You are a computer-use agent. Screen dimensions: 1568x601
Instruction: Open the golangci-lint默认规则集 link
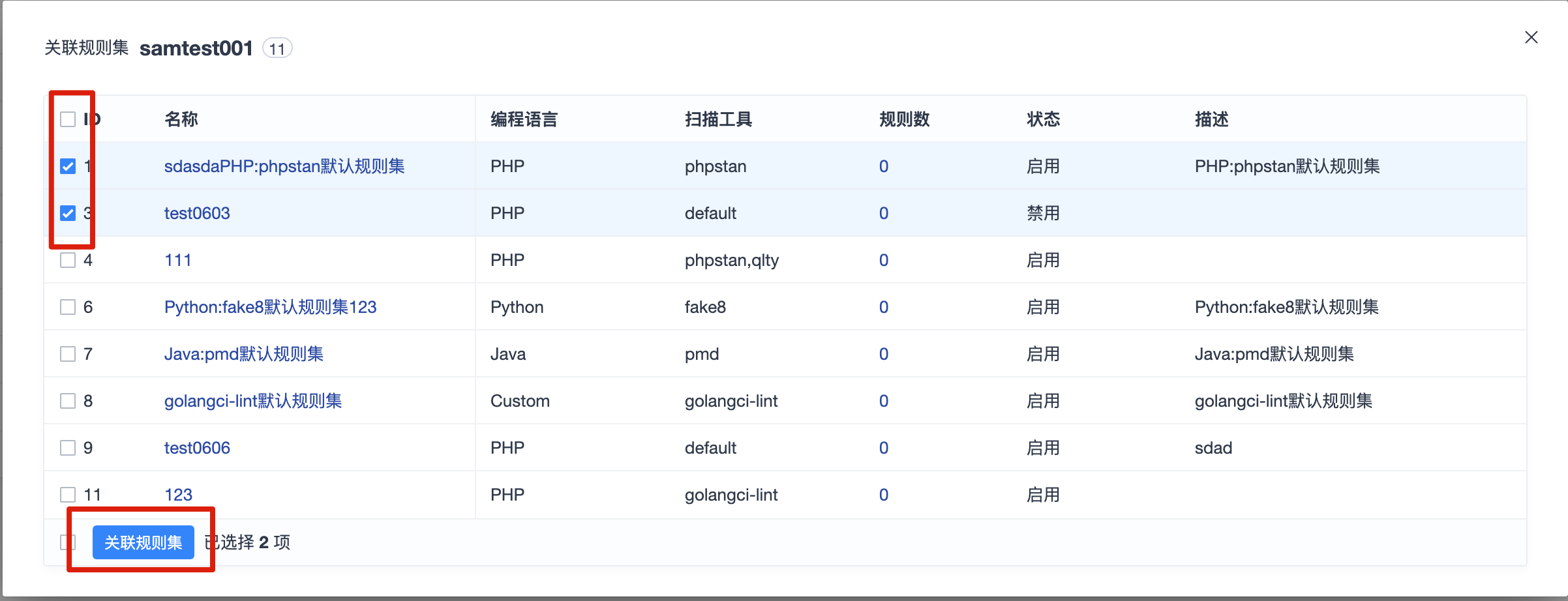coord(253,401)
